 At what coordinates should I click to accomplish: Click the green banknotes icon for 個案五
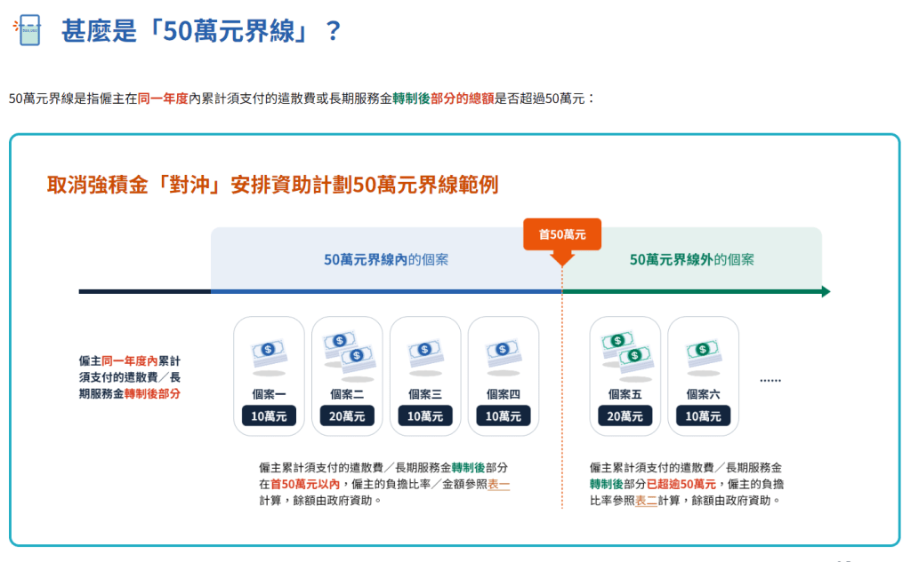point(625,349)
